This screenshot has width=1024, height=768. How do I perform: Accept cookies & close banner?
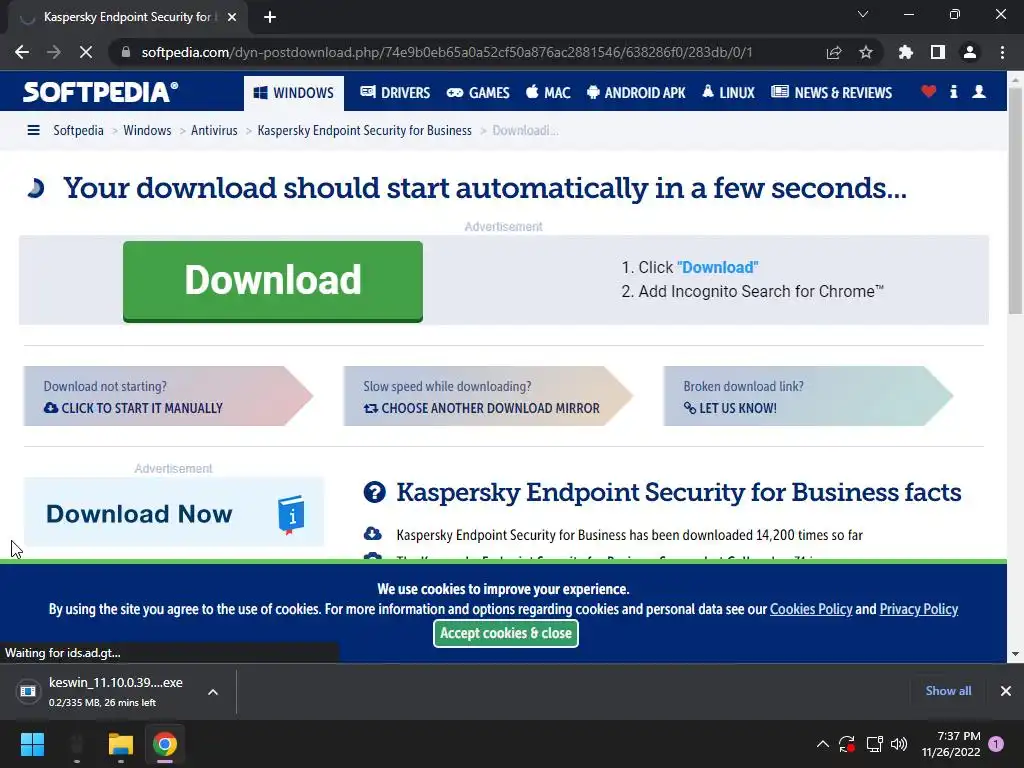(x=505, y=633)
